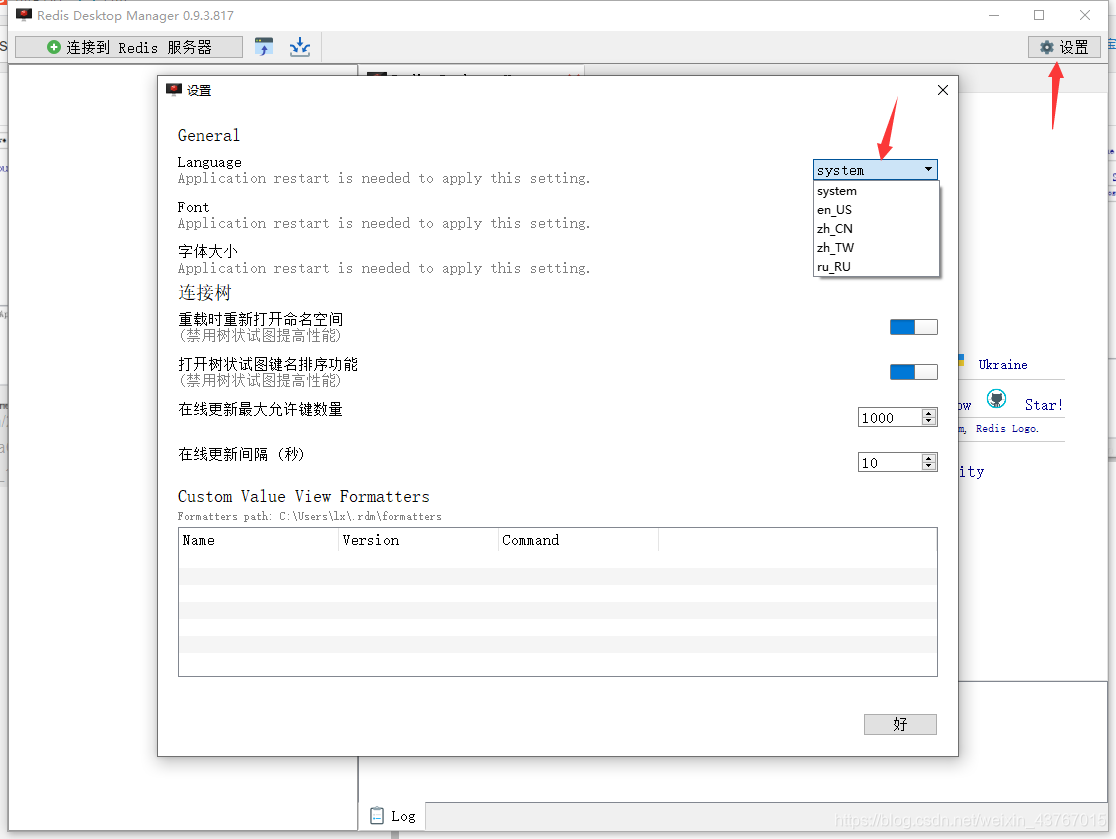Click the Version column header
The width and height of the screenshot is (1116, 839).
coord(418,540)
